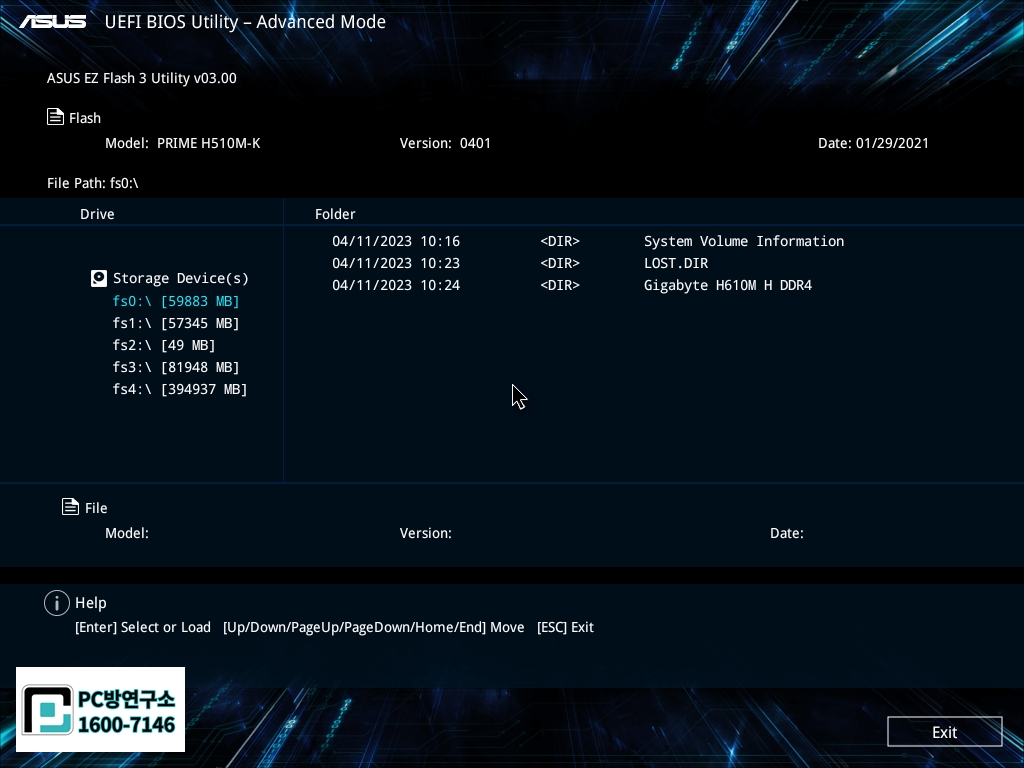The image size is (1024, 768).
Task: Click the File section Date: label
Action: tap(787, 533)
